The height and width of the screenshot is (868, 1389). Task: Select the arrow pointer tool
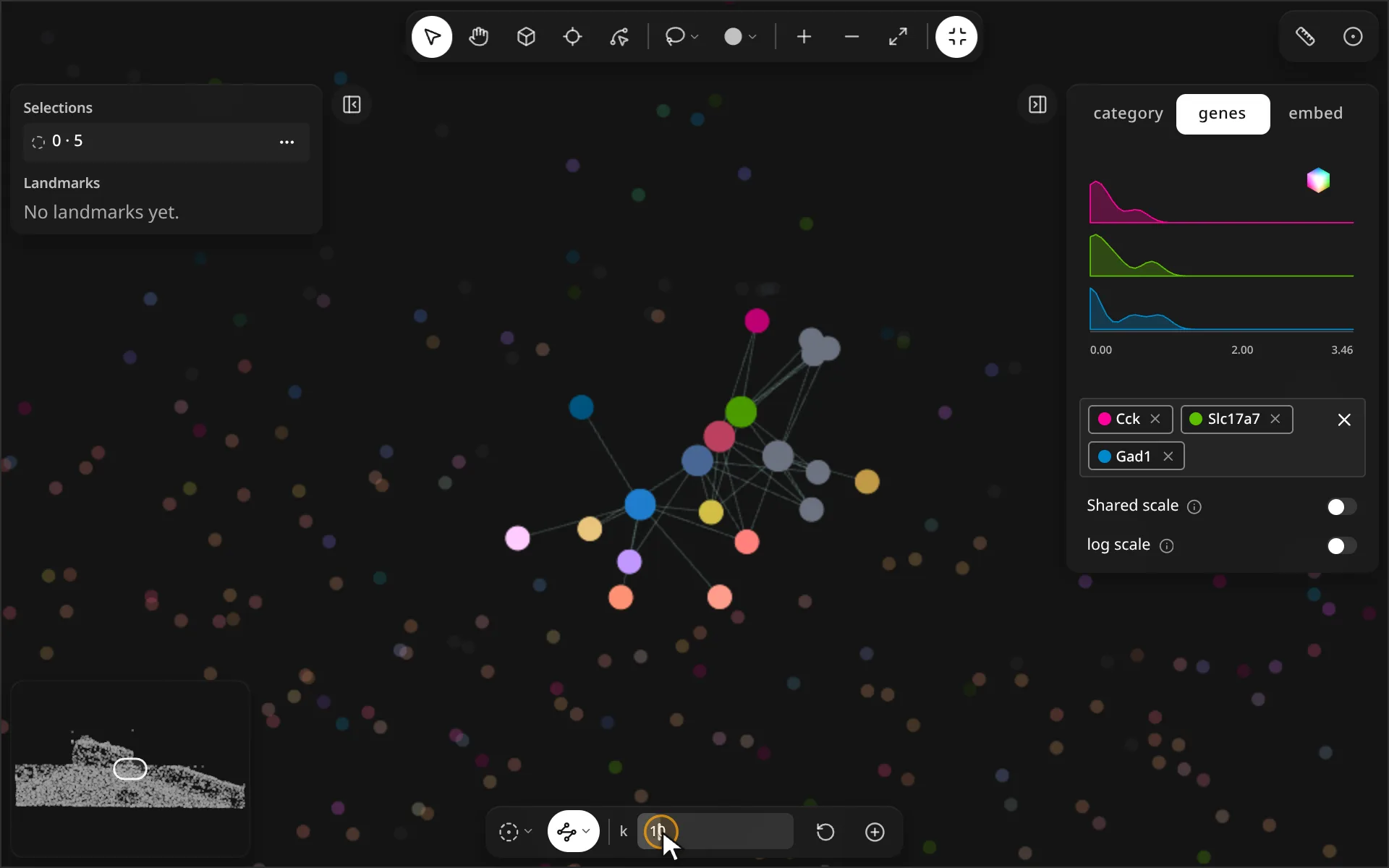432,37
